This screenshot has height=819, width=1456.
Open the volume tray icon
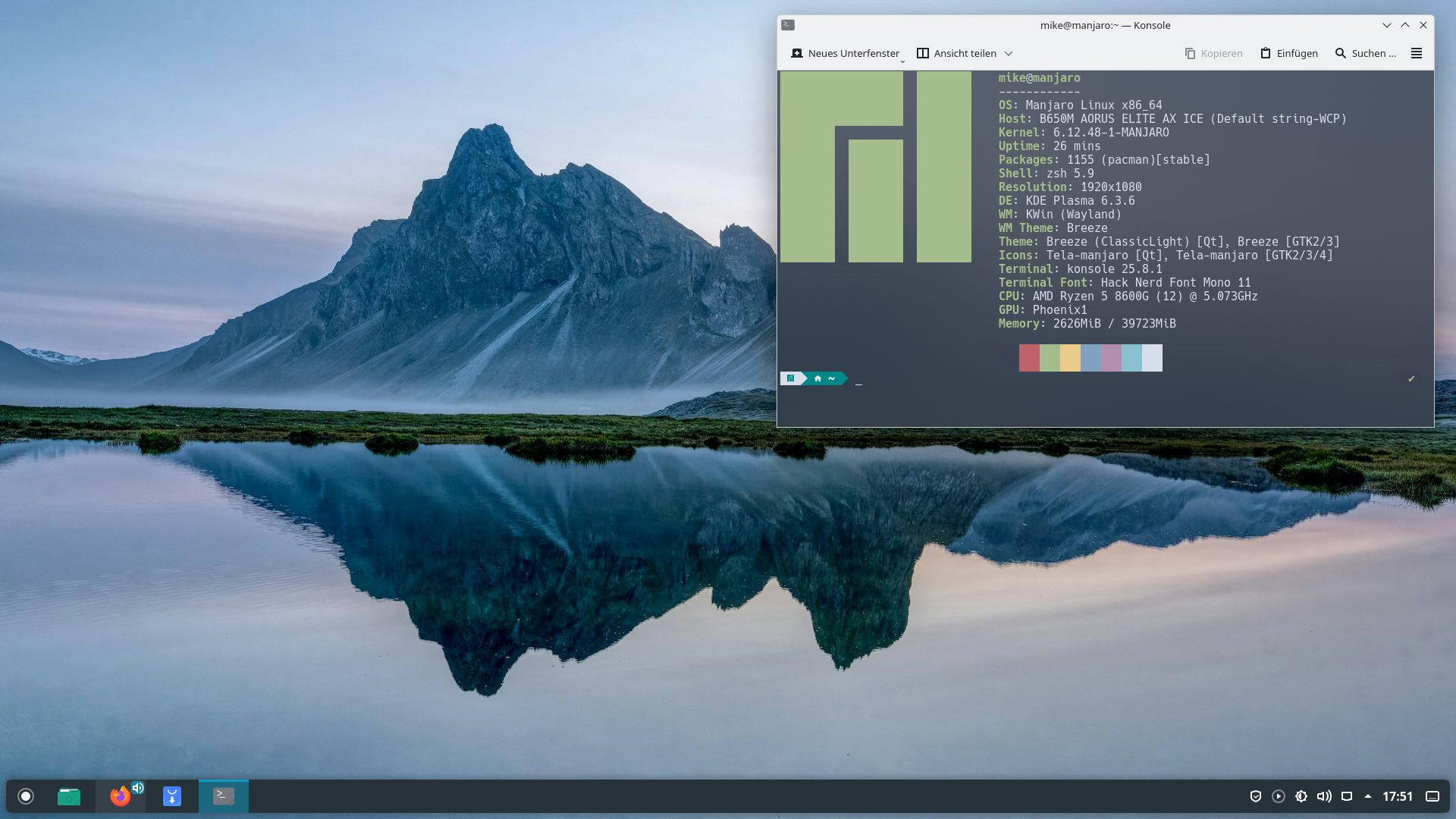pyautogui.click(x=1324, y=796)
